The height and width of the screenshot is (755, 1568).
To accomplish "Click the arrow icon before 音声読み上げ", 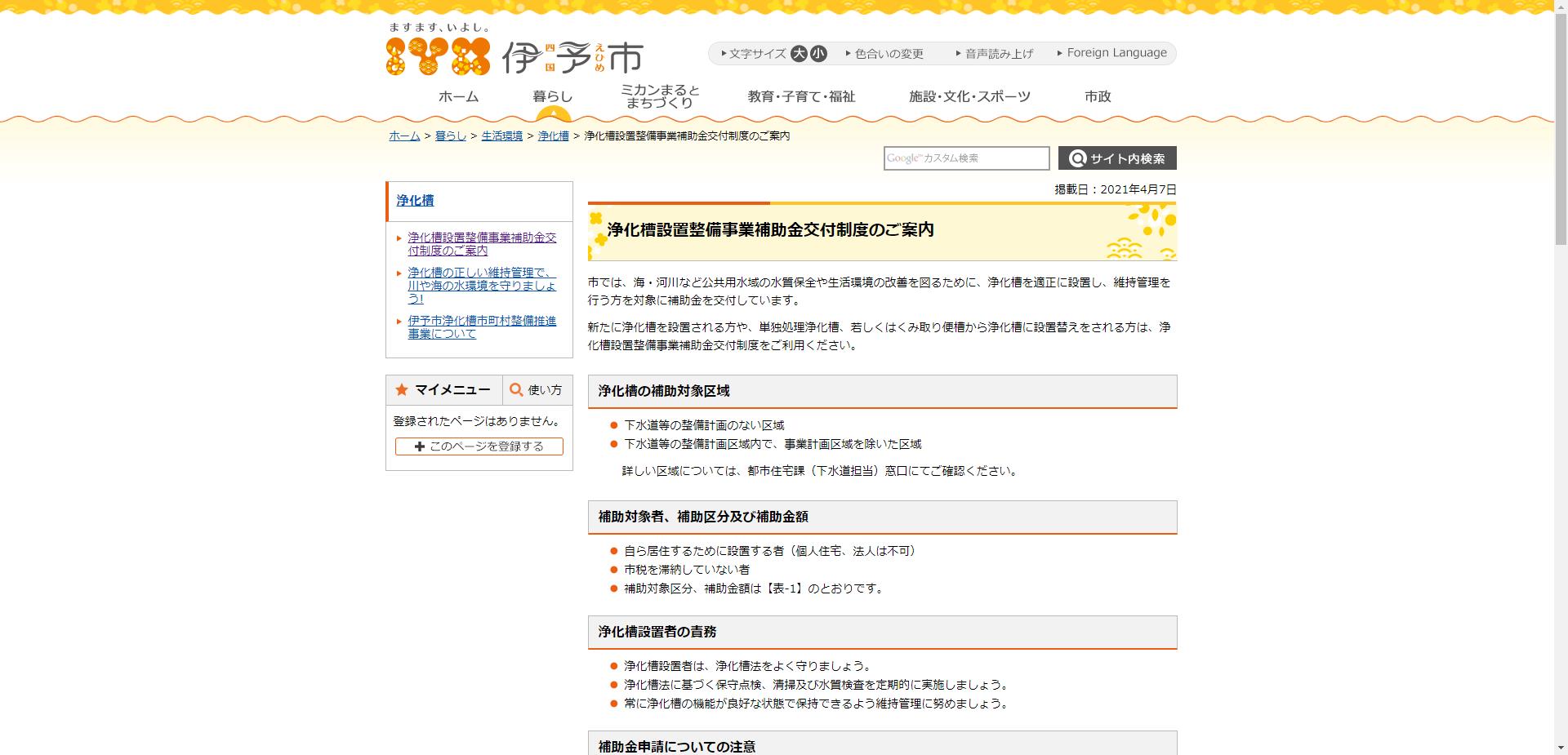I will click(955, 53).
